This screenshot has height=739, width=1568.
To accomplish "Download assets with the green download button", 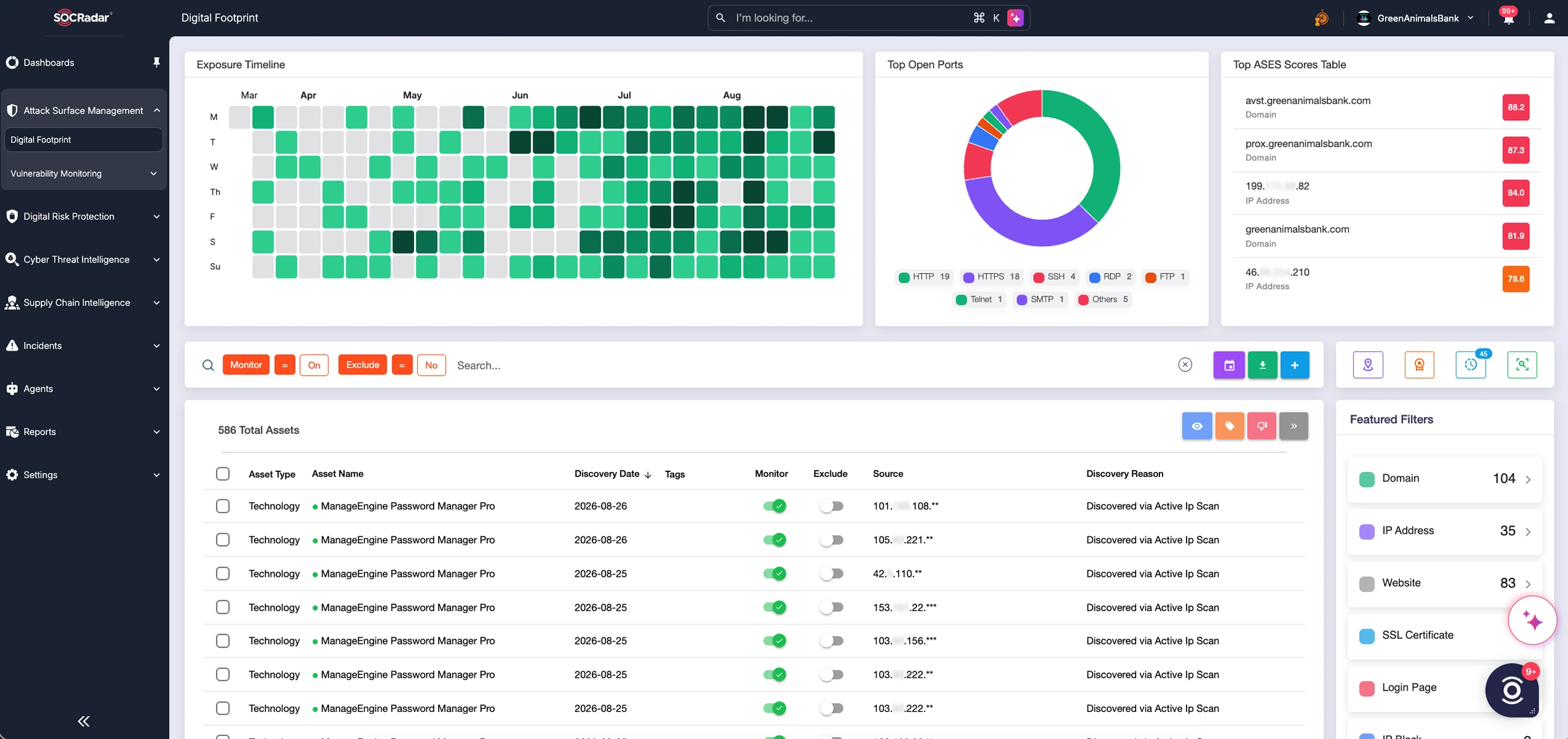I will [x=1262, y=365].
